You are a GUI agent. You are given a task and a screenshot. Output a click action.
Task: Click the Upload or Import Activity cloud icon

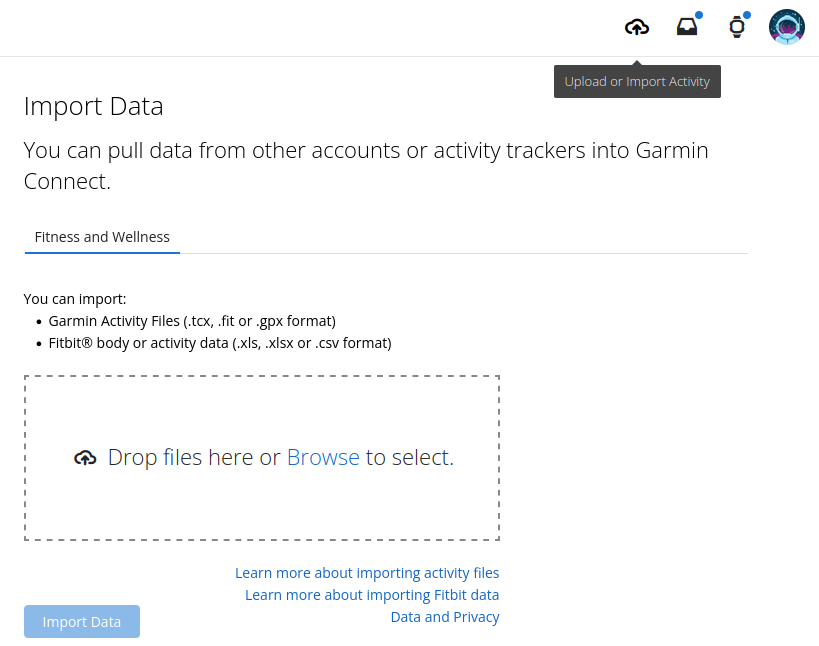[637, 28]
